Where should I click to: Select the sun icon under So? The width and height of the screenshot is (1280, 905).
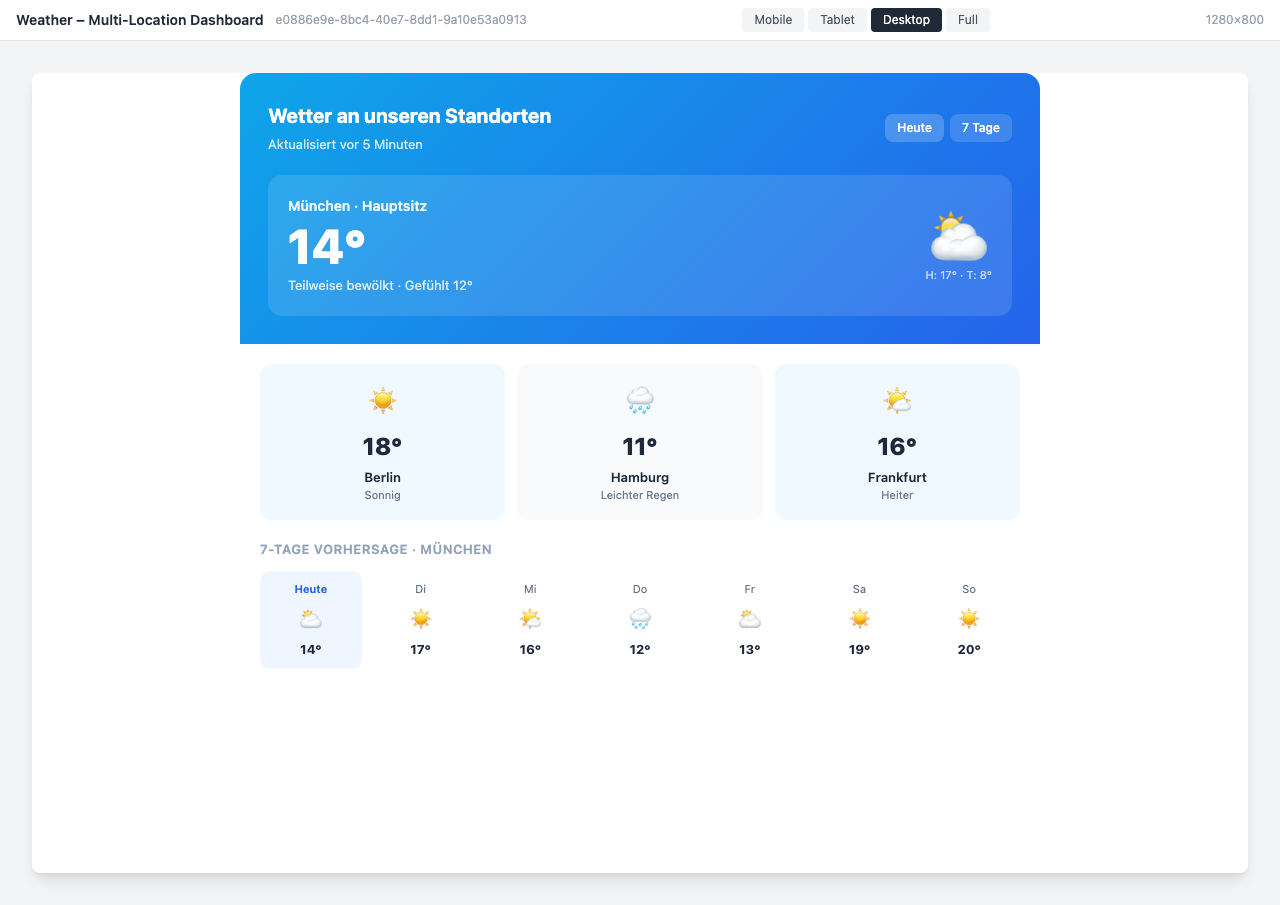pos(968,618)
